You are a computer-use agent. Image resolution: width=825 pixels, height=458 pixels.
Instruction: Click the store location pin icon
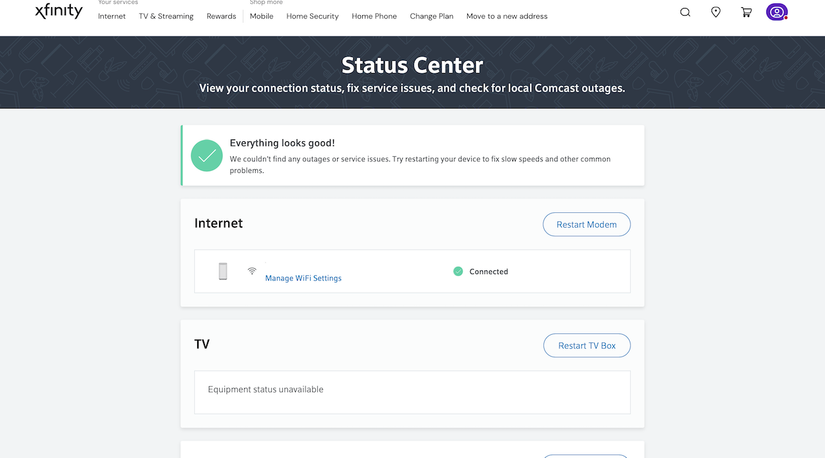tap(716, 12)
